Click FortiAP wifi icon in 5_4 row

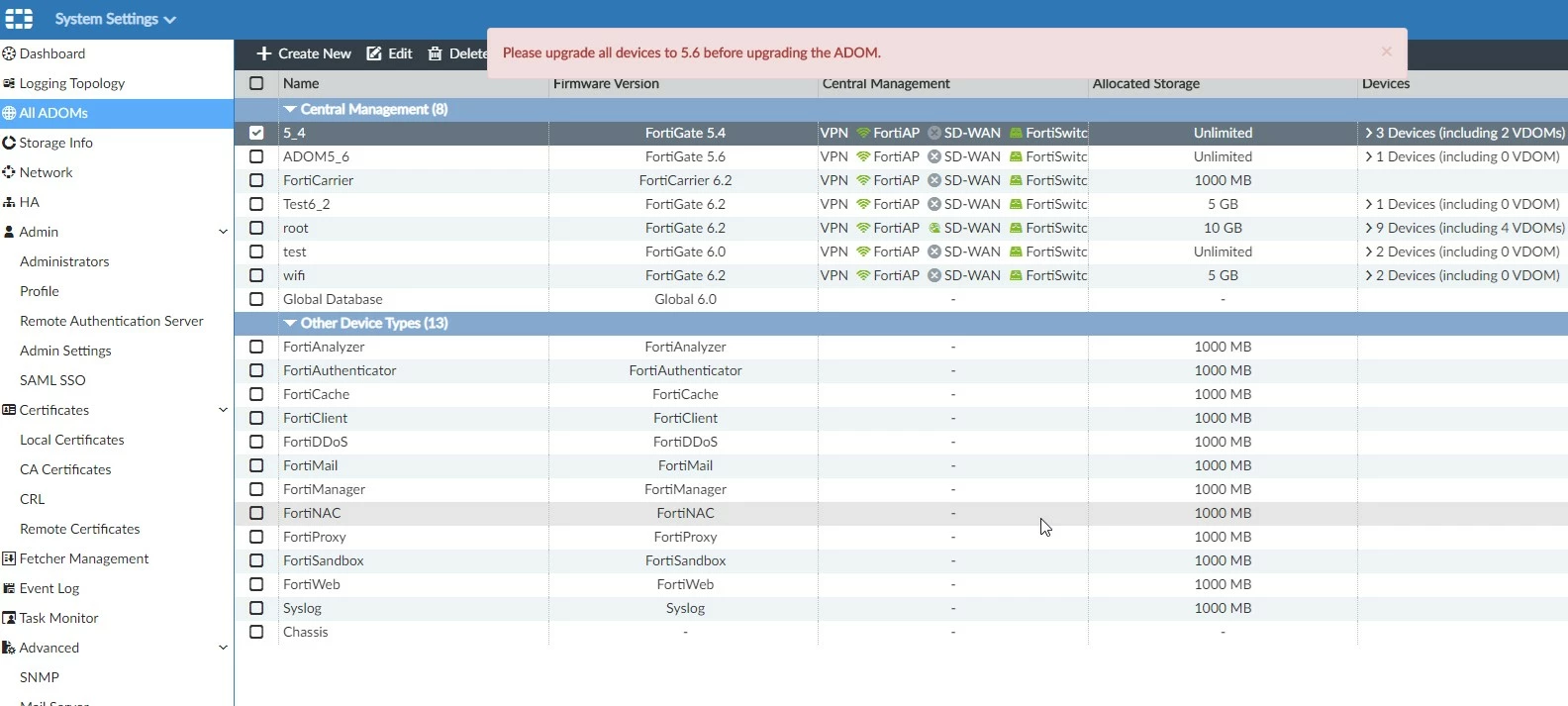coord(863,133)
